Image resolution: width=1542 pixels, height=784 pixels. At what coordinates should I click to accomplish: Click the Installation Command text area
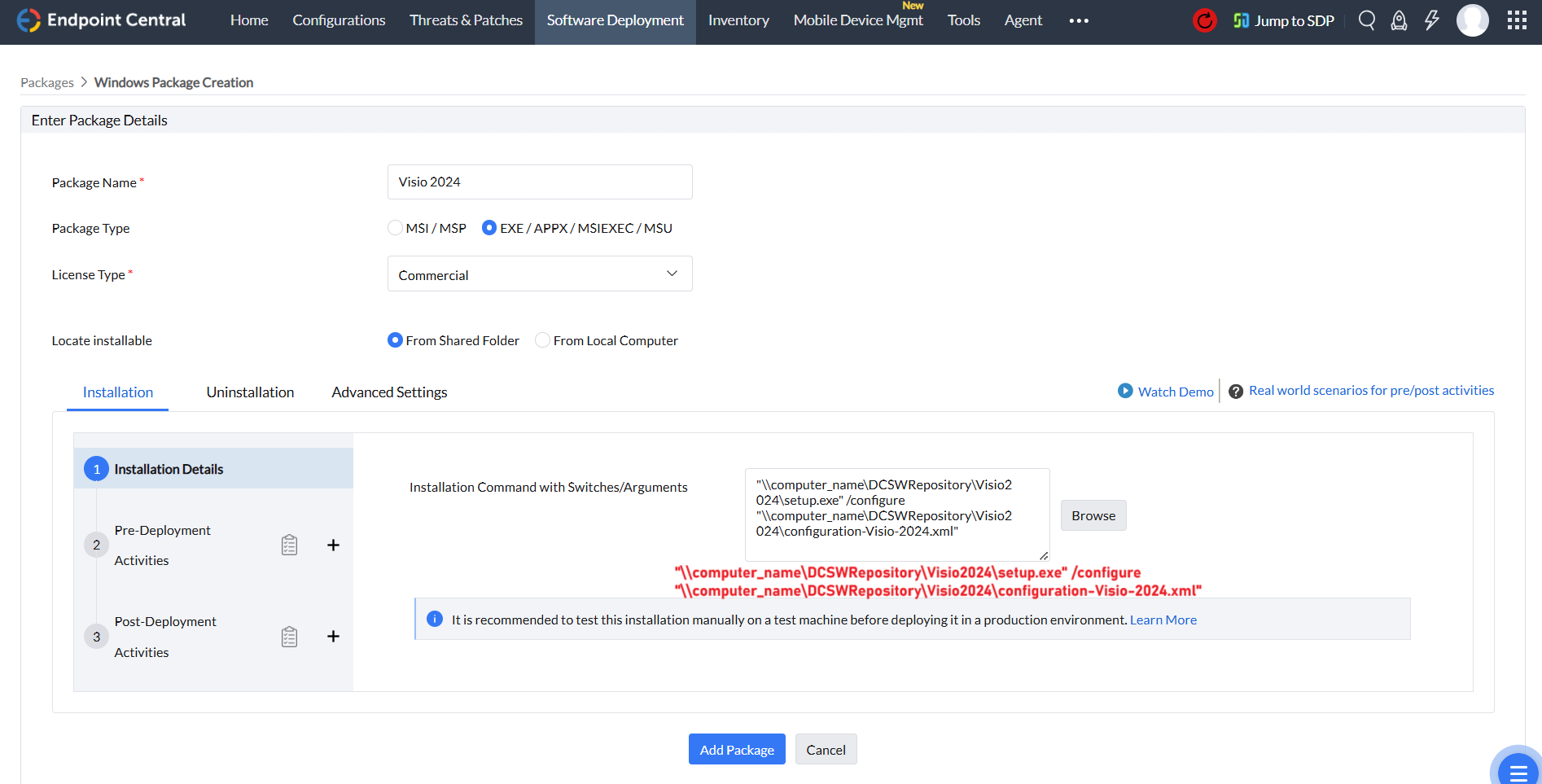pos(897,515)
